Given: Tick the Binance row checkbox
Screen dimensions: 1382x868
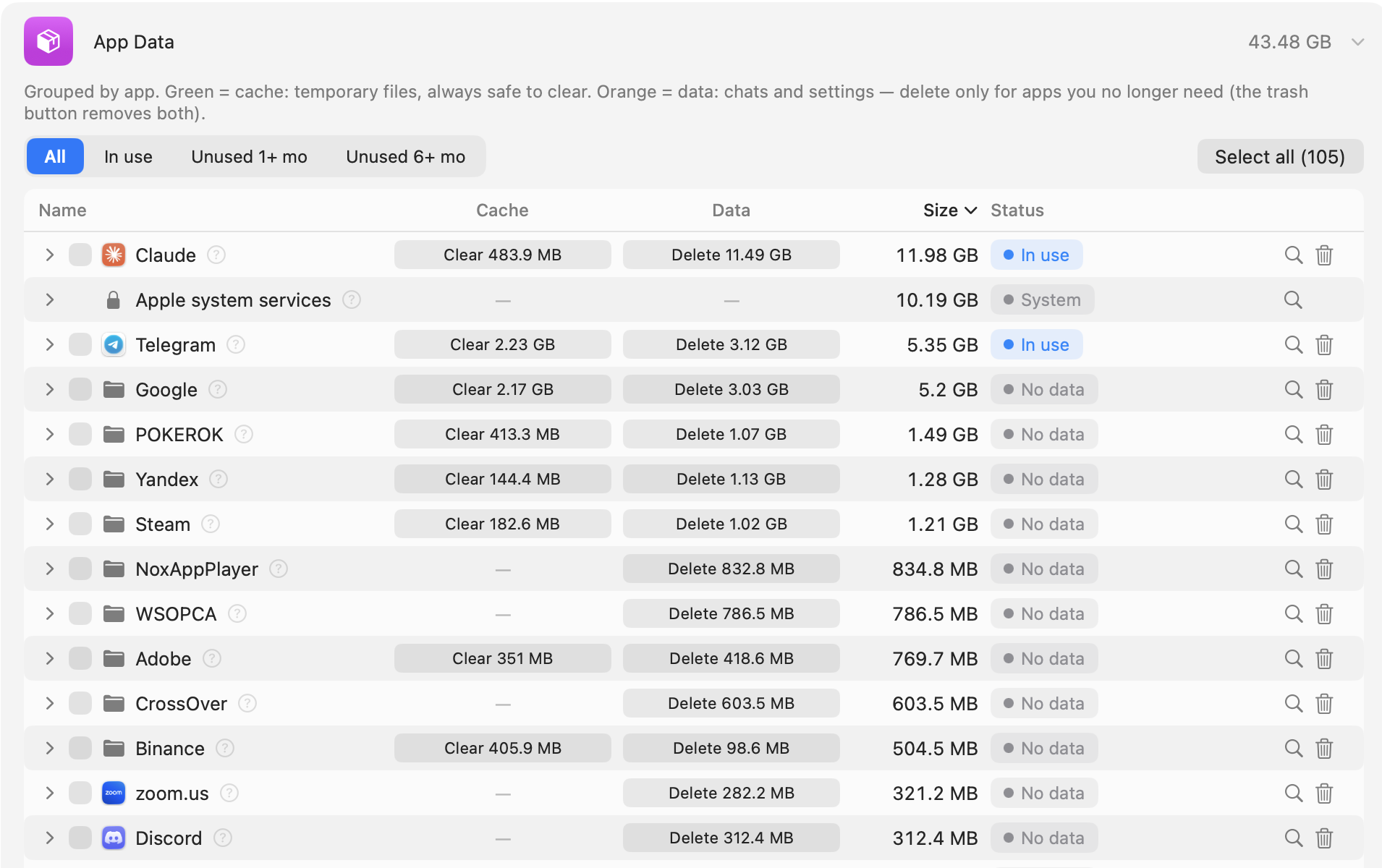Looking at the screenshot, I should [80, 748].
